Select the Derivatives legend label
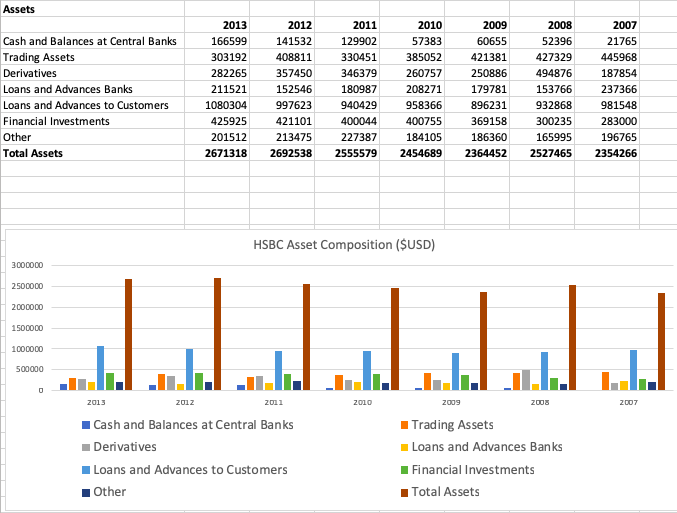This screenshot has width=677, height=513. [x=125, y=447]
